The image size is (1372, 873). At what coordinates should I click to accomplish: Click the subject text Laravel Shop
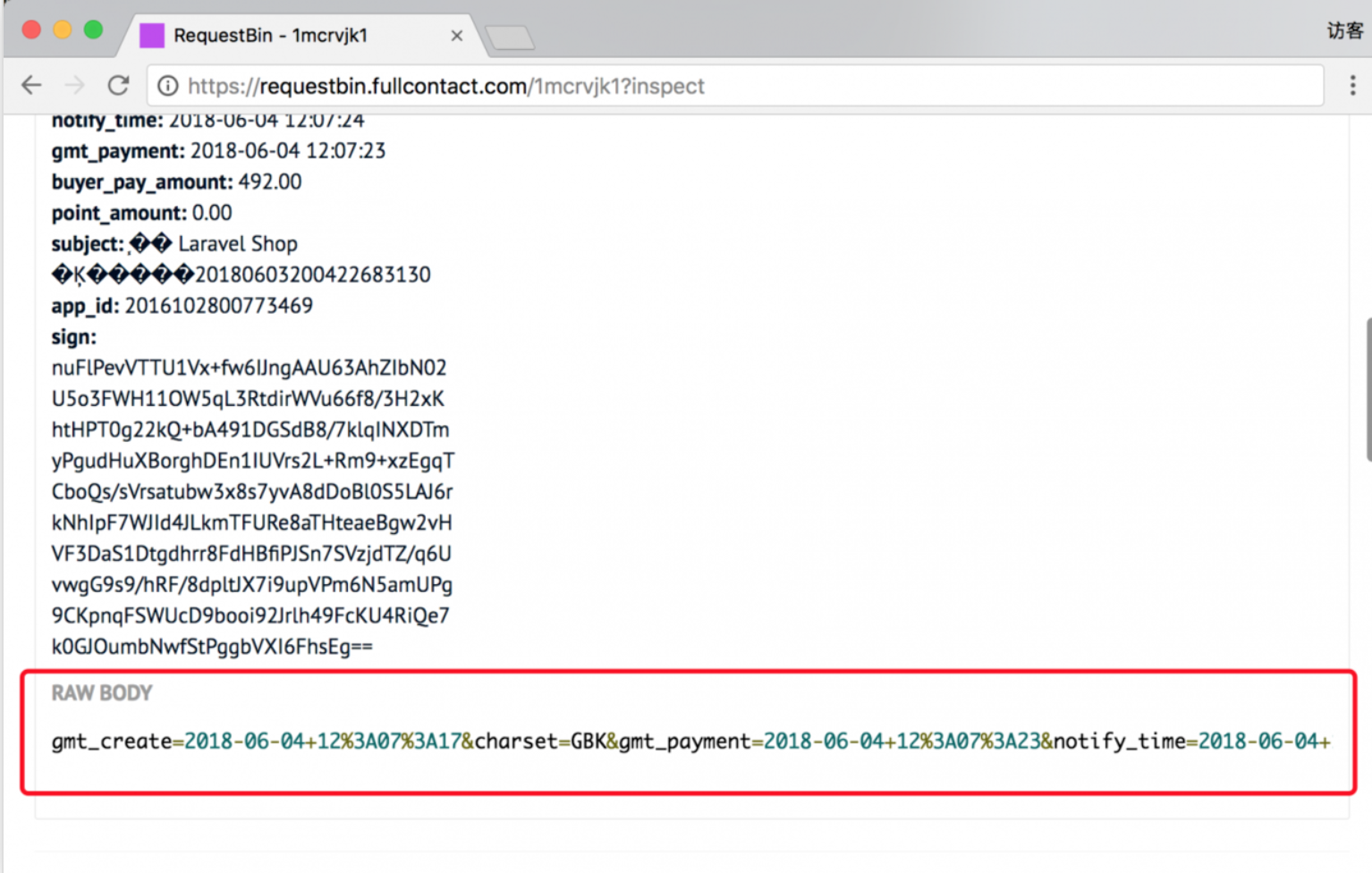click(x=238, y=243)
